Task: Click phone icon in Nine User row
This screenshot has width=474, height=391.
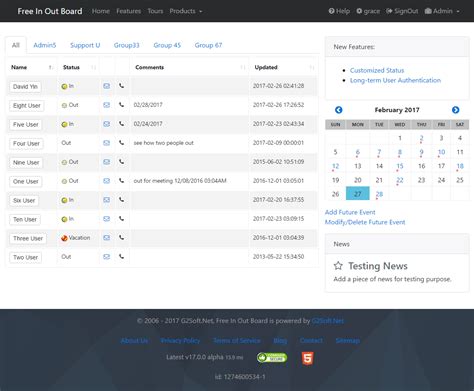Action: pyautogui.click(x=121, y=162)
